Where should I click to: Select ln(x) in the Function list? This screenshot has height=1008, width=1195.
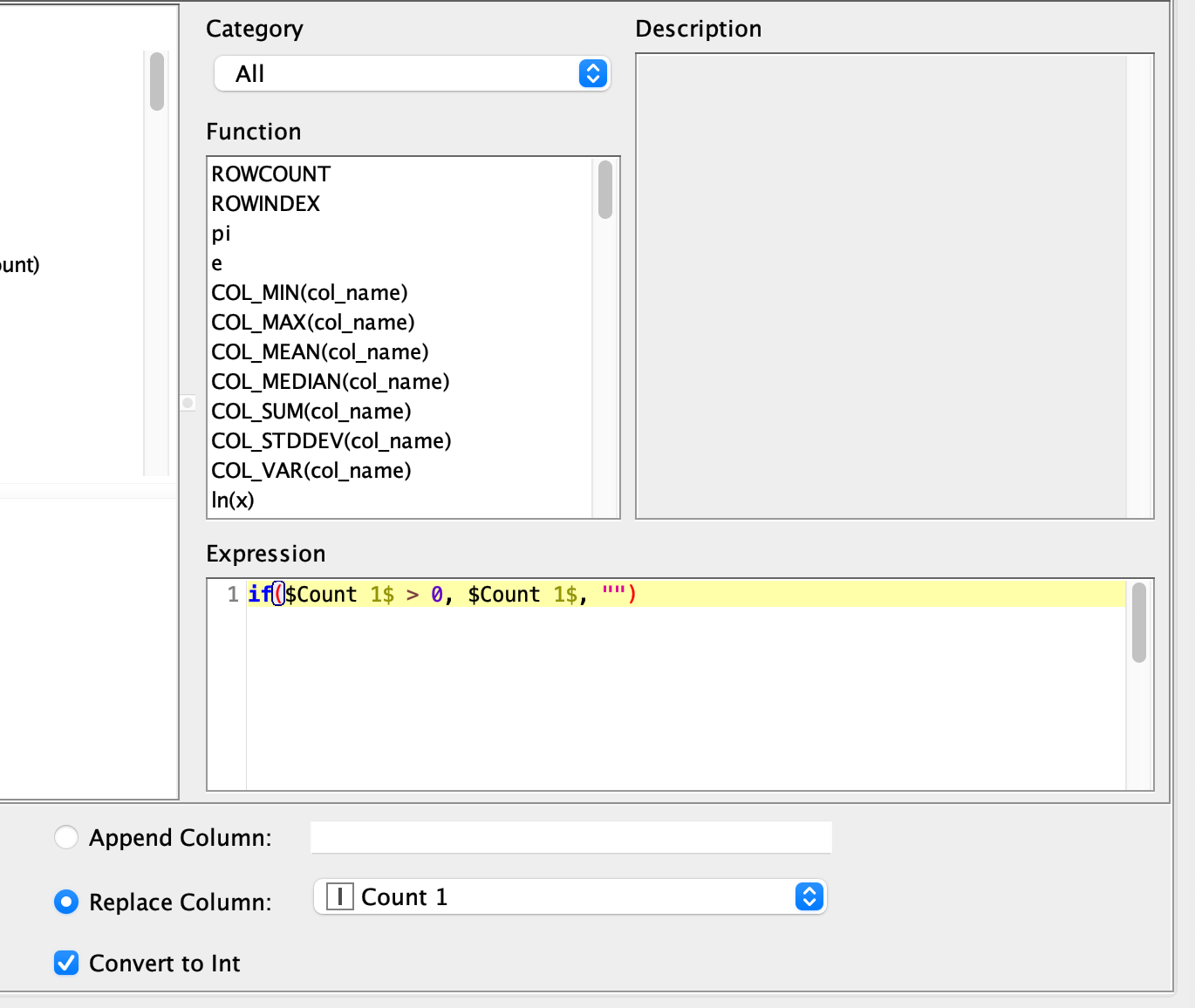233,501
